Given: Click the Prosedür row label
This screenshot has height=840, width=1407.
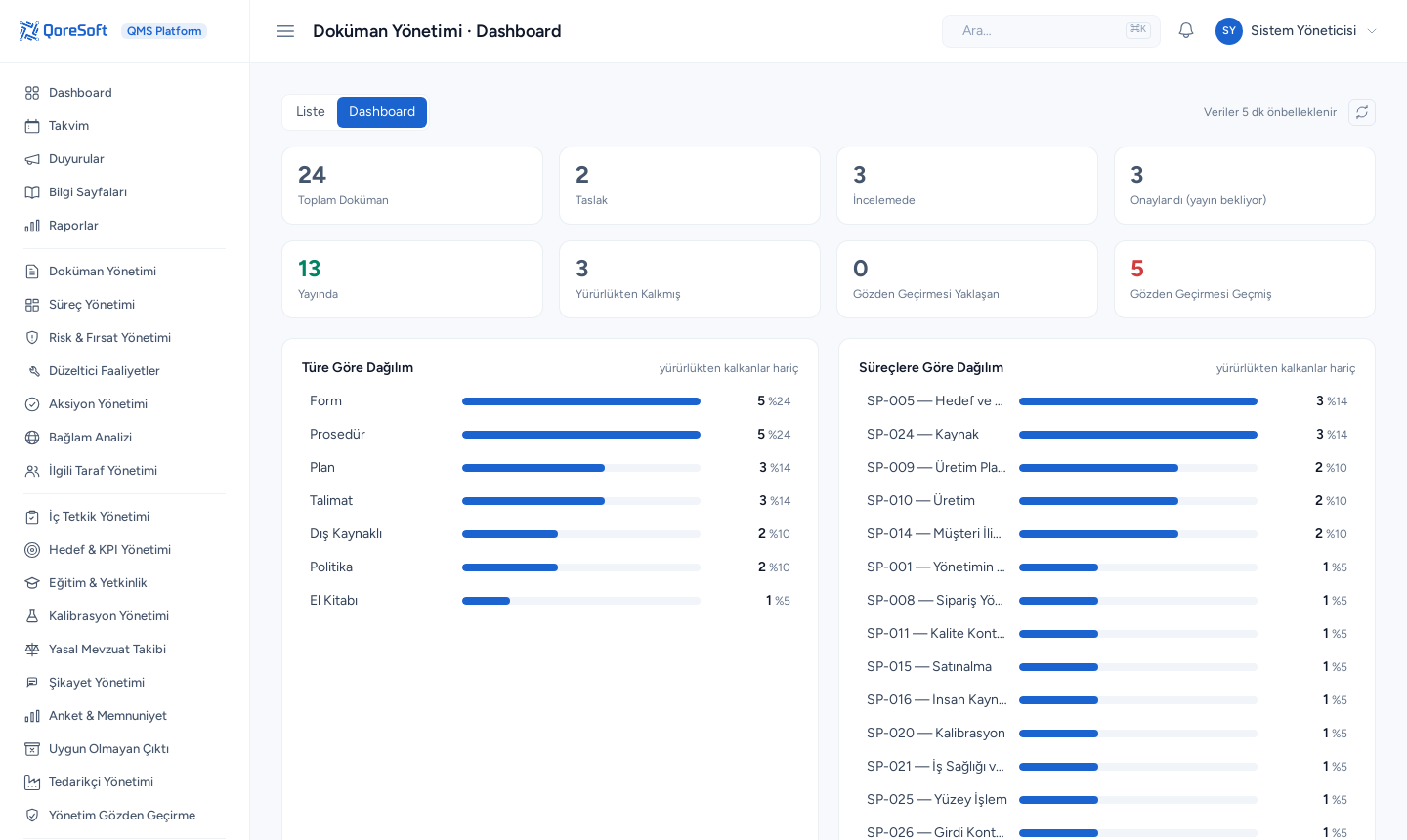Looking at the screenshot, I should (x=337, y=435).
